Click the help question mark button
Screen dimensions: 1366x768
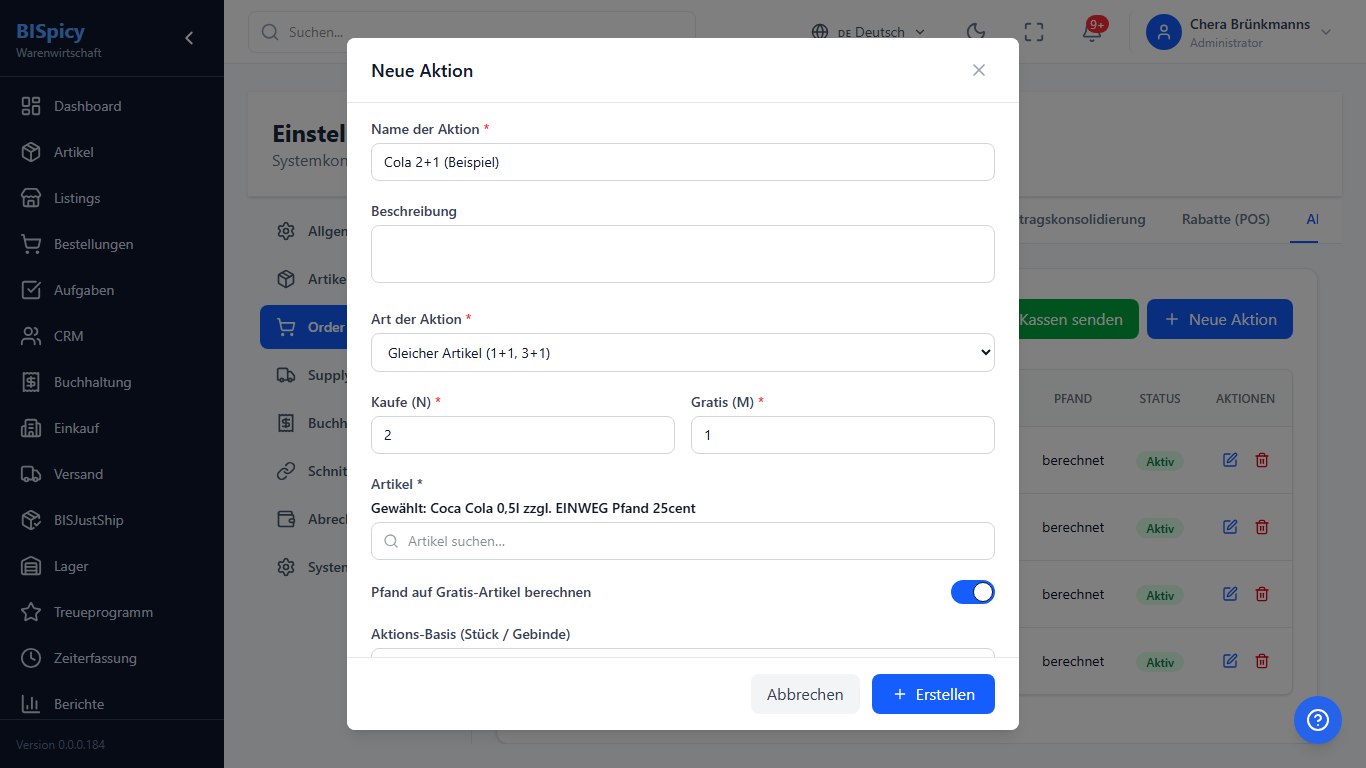[x=1318, y=720]
